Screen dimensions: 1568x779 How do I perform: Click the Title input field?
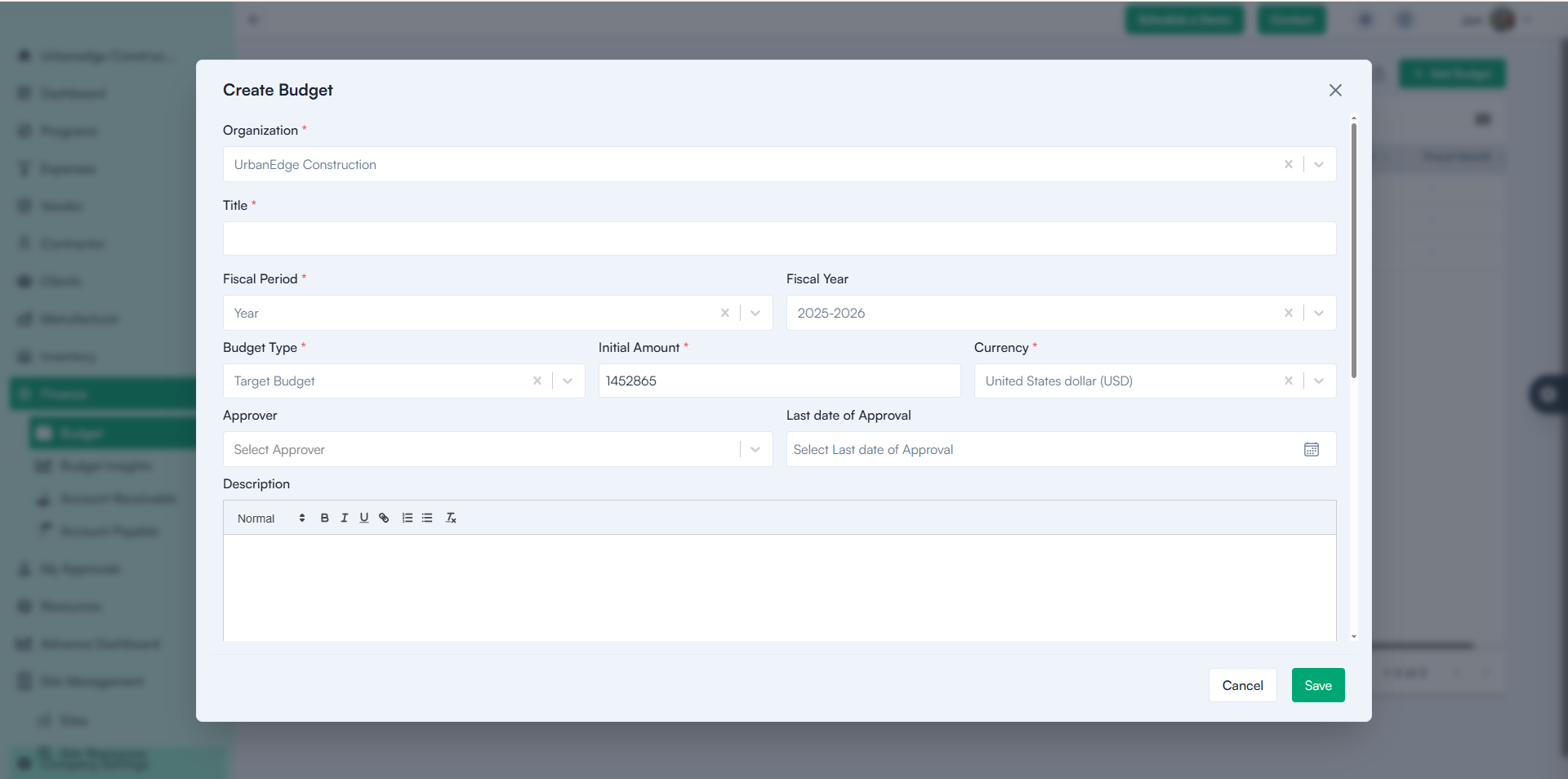(779, 238)
